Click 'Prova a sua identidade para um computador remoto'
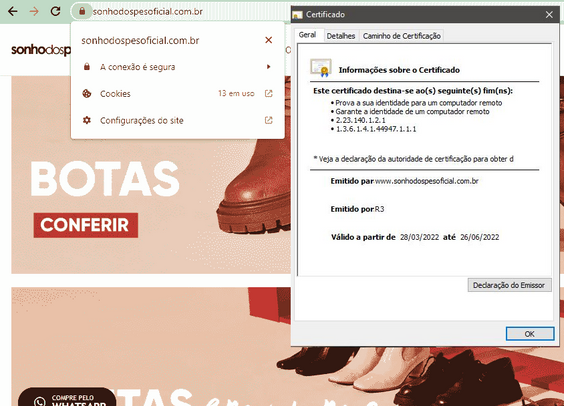Image resolution: width=564 pixels, height=406 pixels. coord(419,103)
